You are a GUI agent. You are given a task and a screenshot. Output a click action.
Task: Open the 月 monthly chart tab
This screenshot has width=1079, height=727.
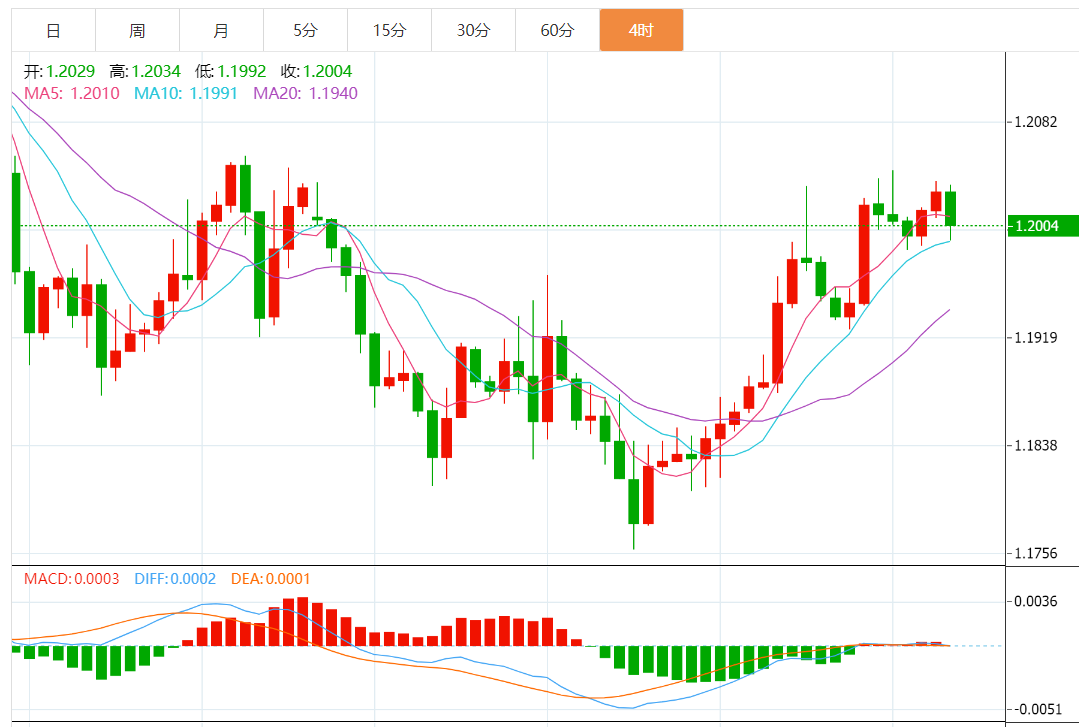pos(222,30)
